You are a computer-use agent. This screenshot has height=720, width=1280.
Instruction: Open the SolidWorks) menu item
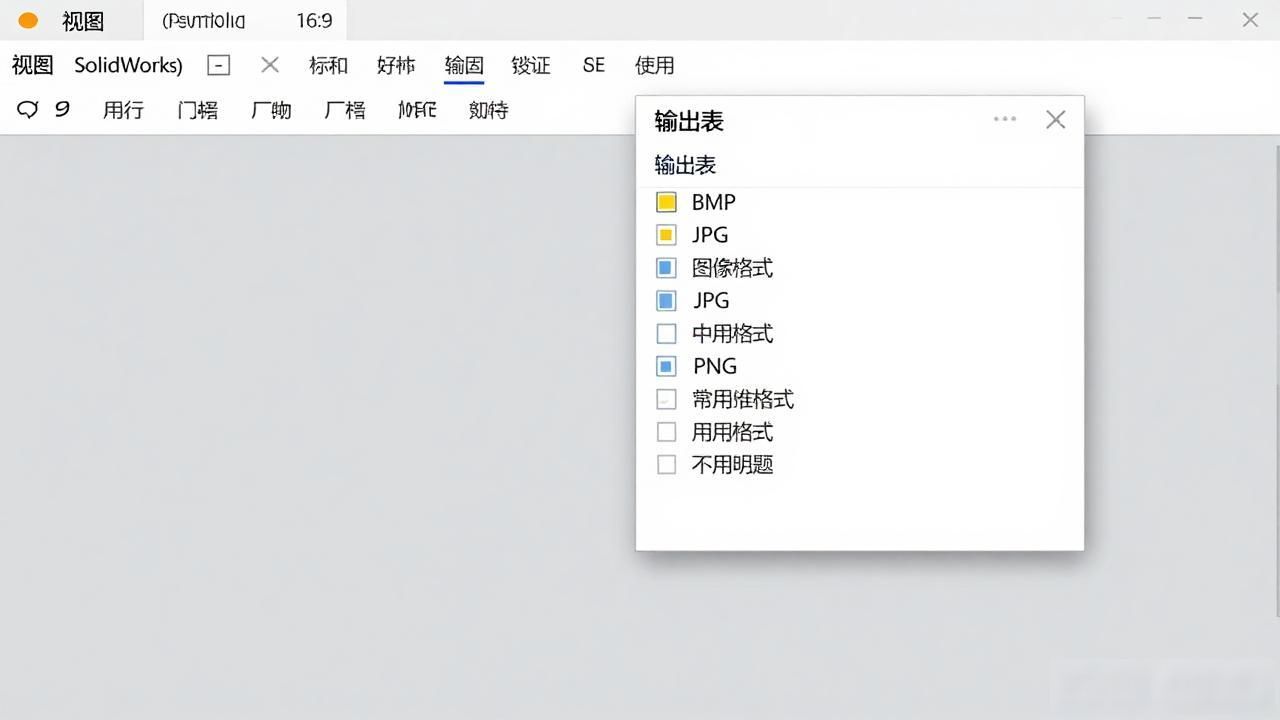128,65
